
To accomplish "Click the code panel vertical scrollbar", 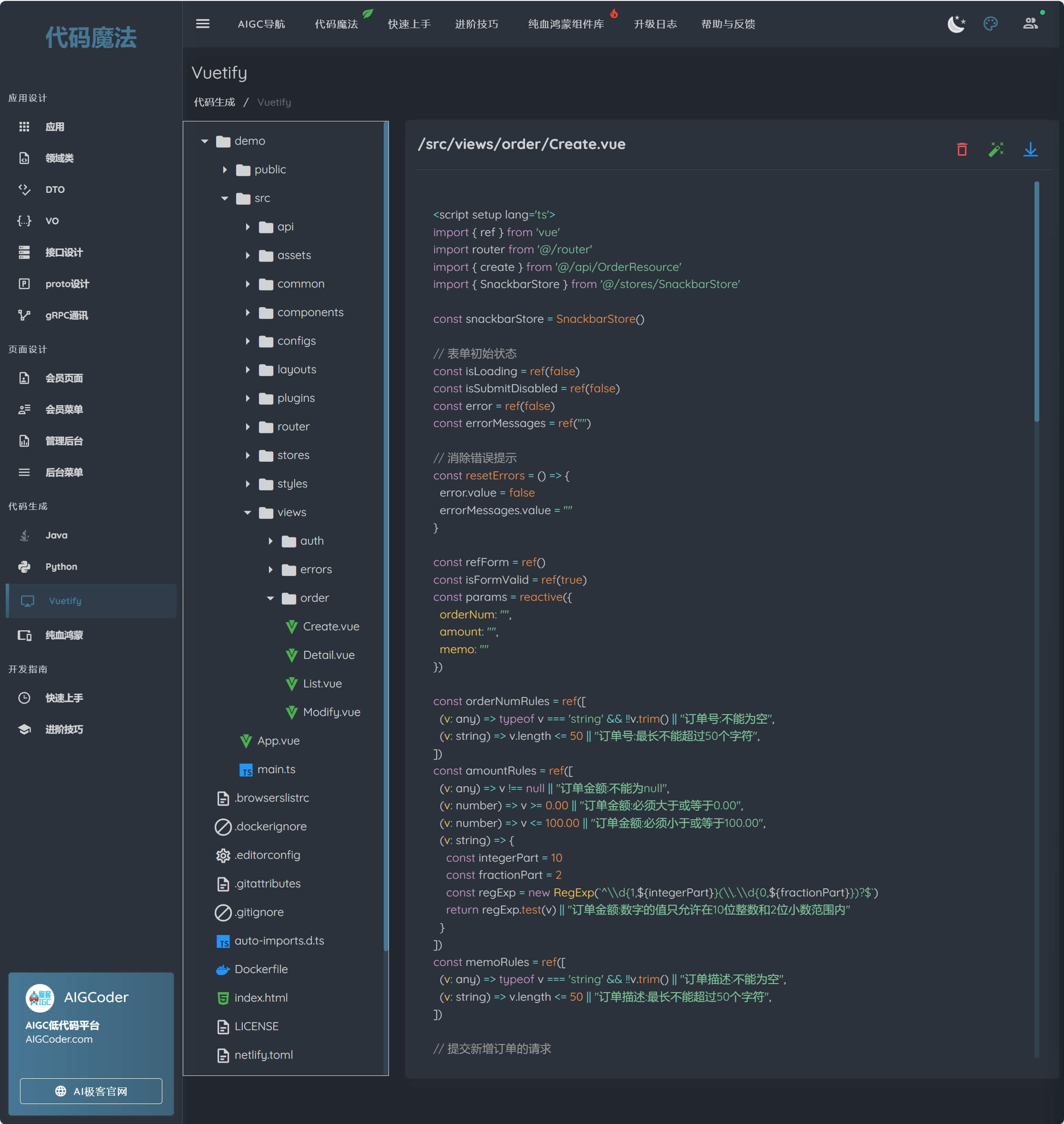I will click(1036, 300).
